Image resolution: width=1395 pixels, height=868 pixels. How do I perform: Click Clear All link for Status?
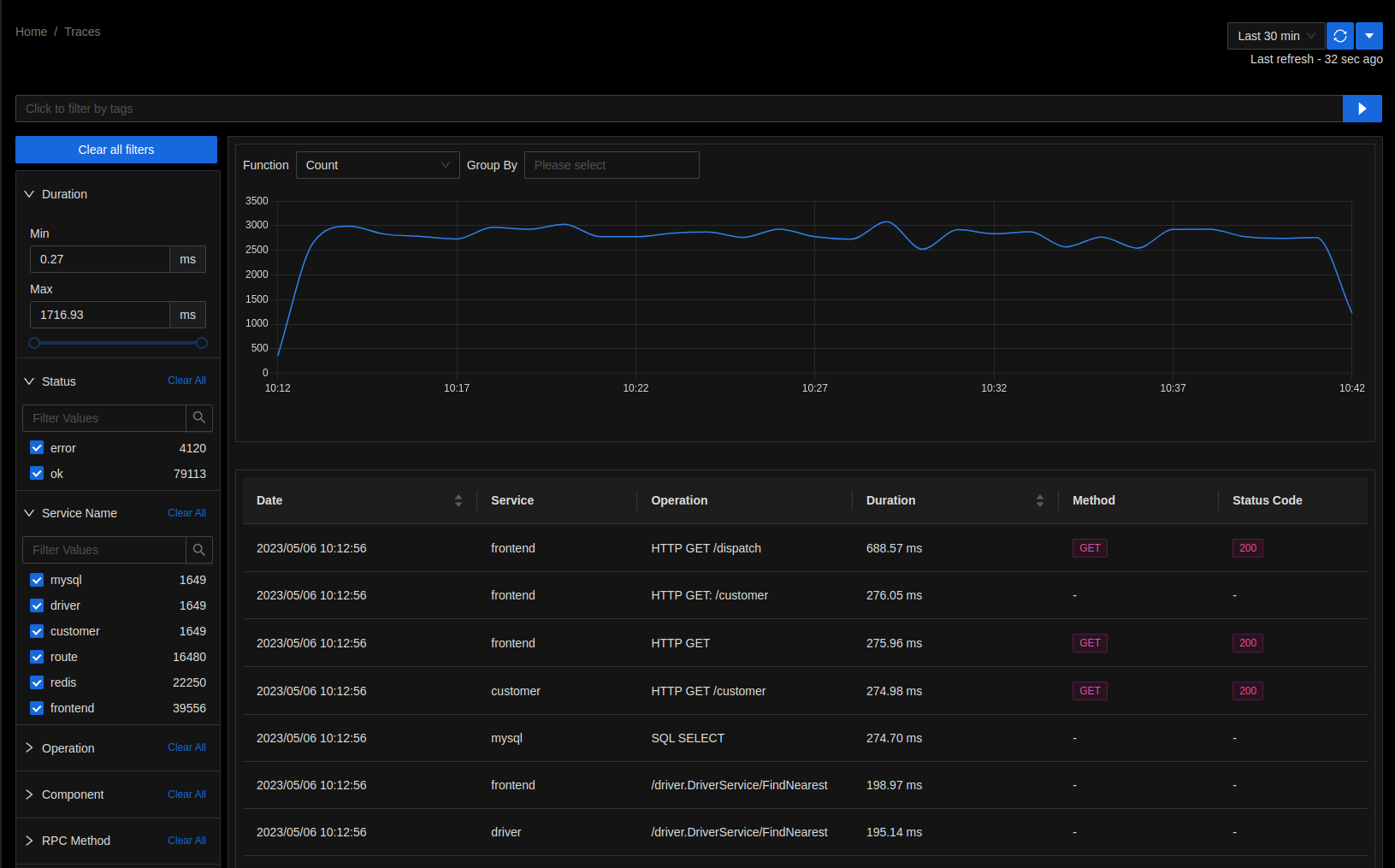click(x=186, y=381)
